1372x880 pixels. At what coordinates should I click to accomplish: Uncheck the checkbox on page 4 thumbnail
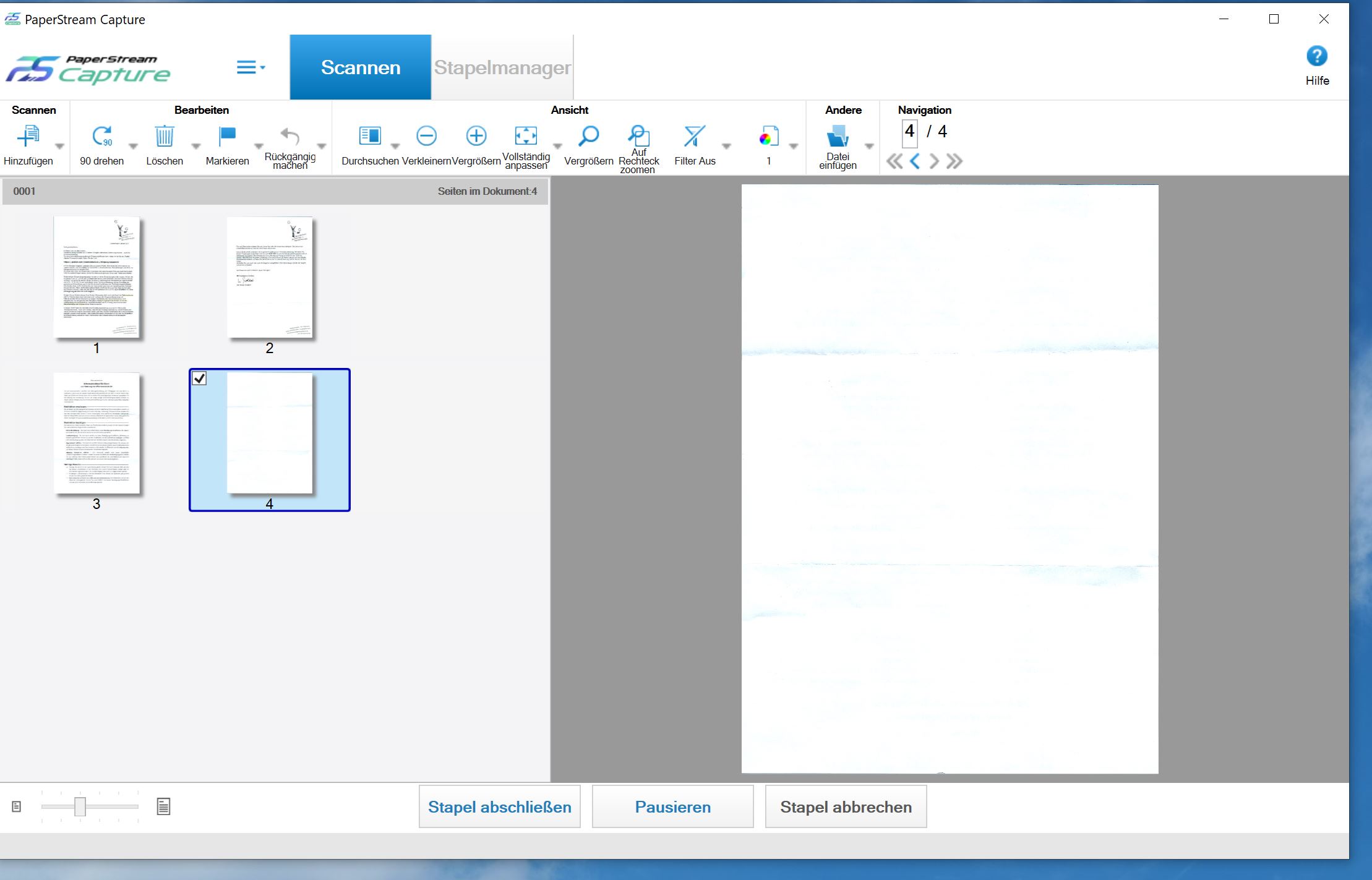pyautogui.click(x=199, y=378)
